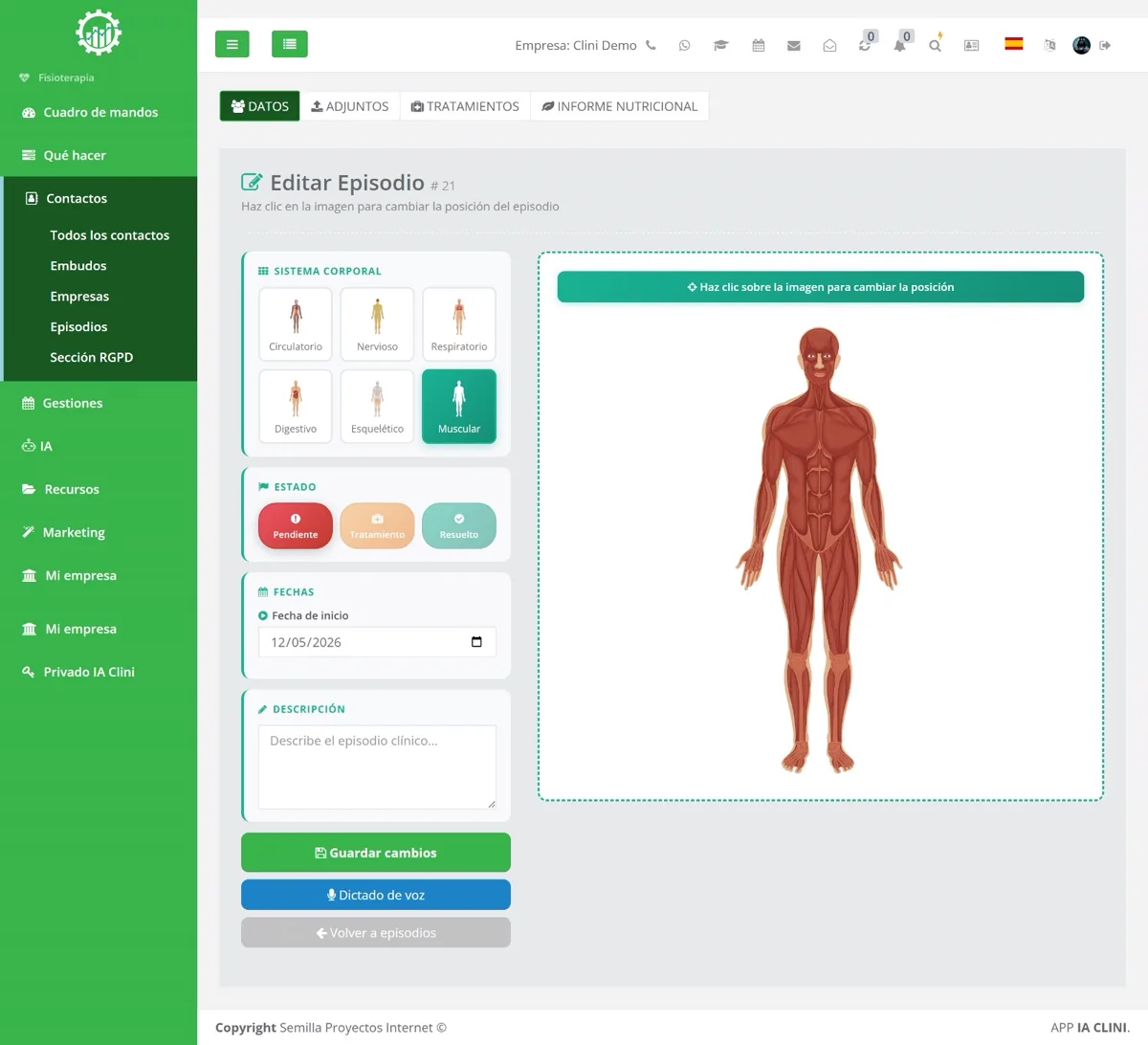Image resolution: width=1148 pixels, height=1045 pixels.
Task: Click the graduation cap icon
Action: tap(721, 45)
